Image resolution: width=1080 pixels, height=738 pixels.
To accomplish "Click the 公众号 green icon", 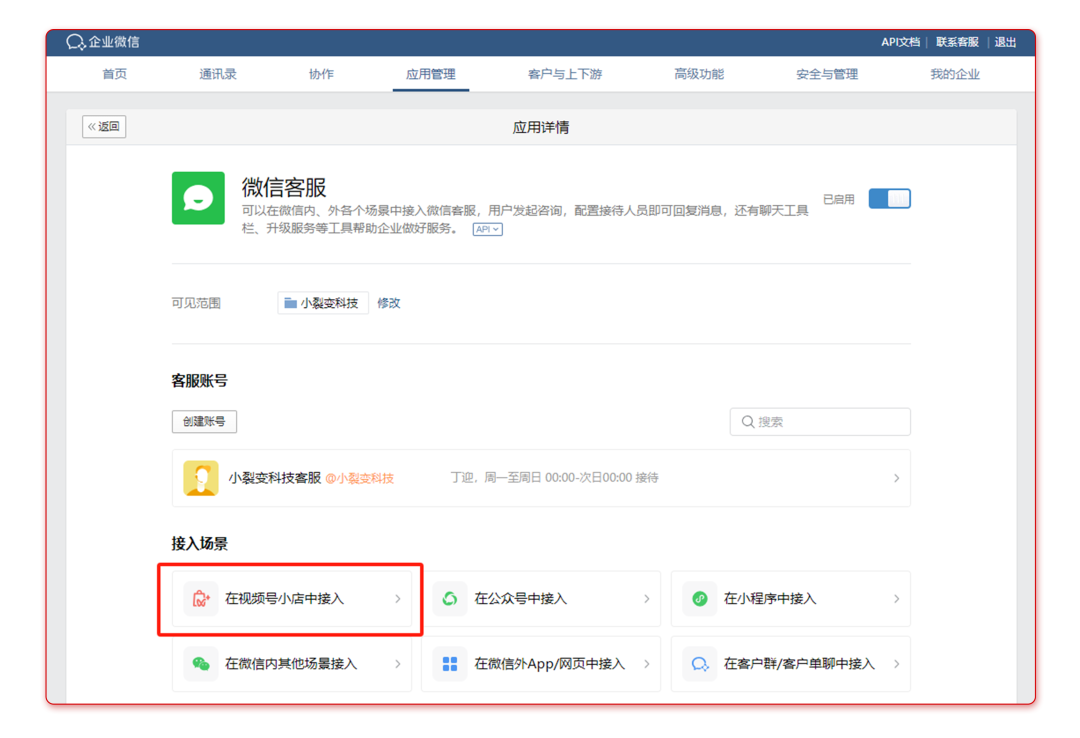I will (450, 599).
